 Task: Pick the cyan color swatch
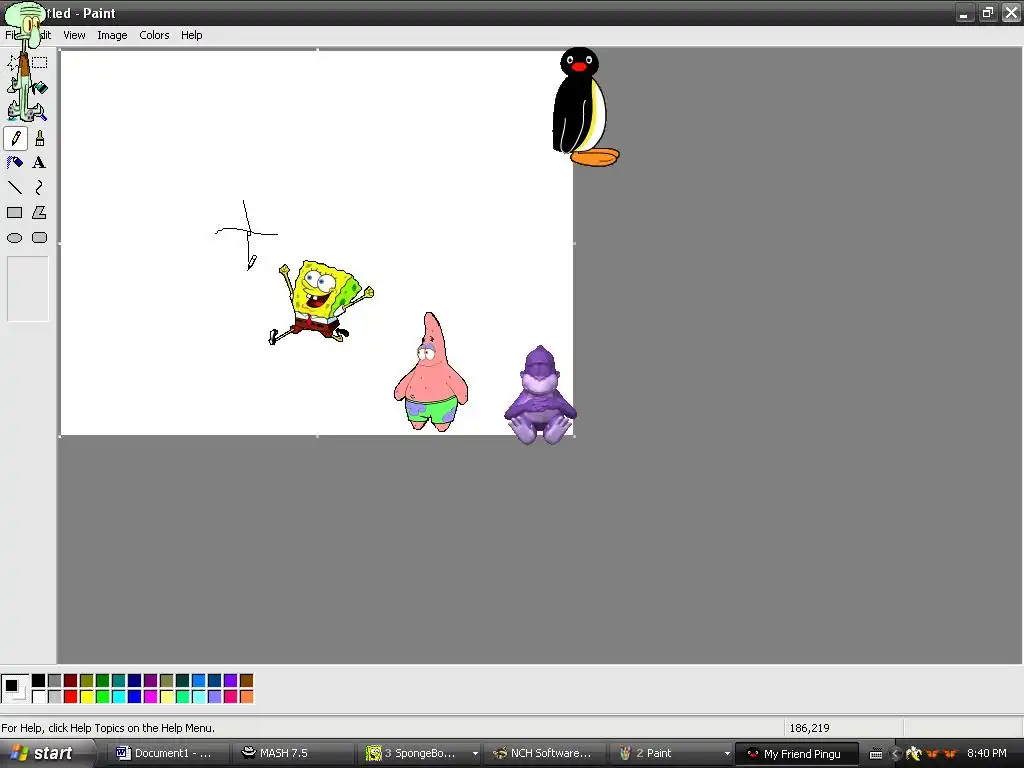click(119, 697)
